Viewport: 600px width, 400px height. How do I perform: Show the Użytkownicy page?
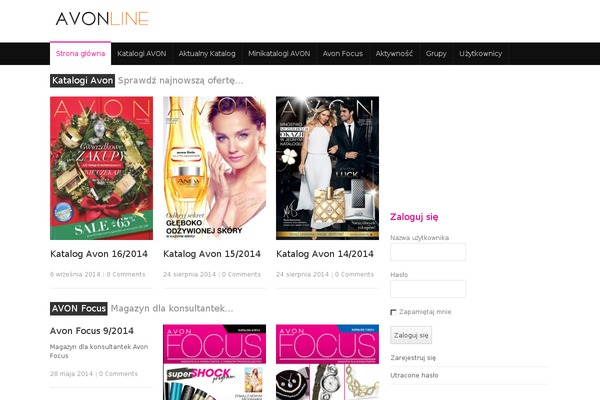click(x=480, y=54)
